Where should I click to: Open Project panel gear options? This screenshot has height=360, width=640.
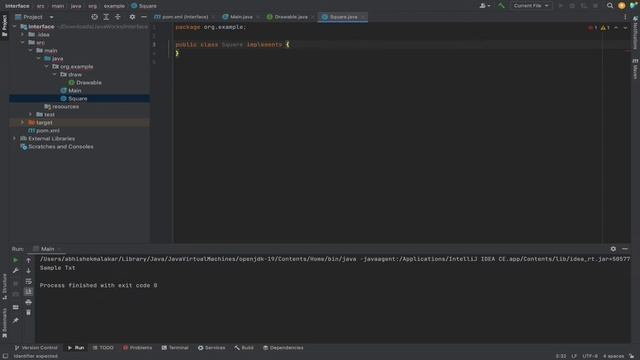pyautogui.click(x=132, y=17)
